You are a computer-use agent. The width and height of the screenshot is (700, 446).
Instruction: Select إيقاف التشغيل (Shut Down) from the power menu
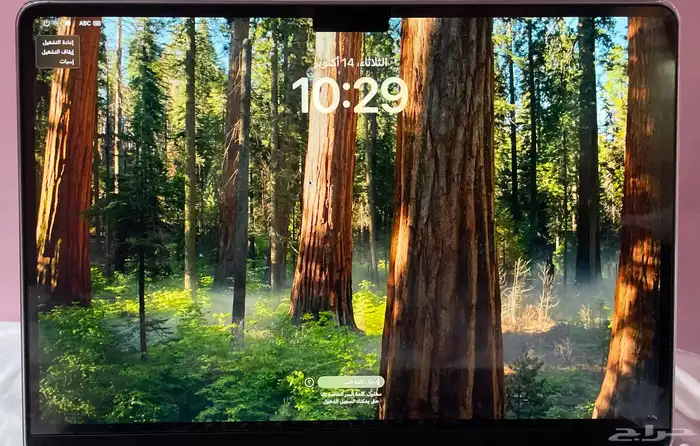[x=58, y=51]
